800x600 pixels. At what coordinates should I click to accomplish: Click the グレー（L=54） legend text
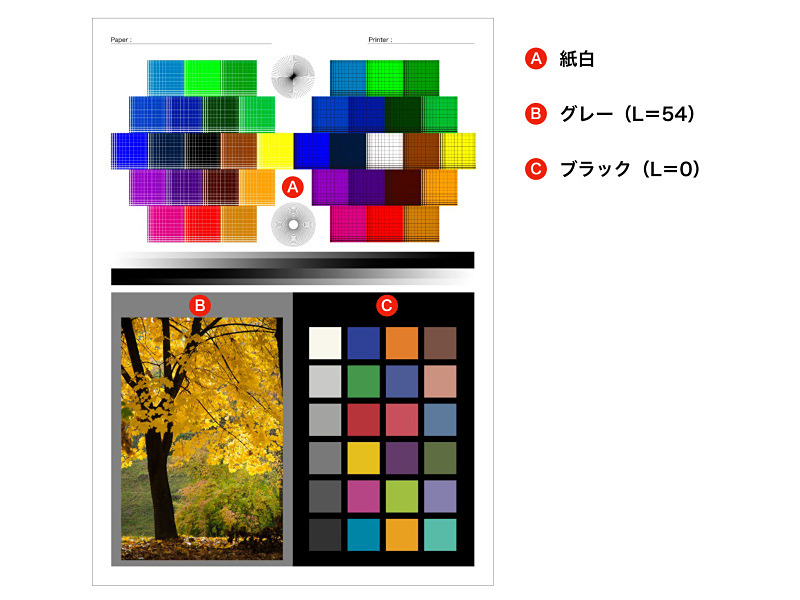pyautogui.click(x=627, y=114)
